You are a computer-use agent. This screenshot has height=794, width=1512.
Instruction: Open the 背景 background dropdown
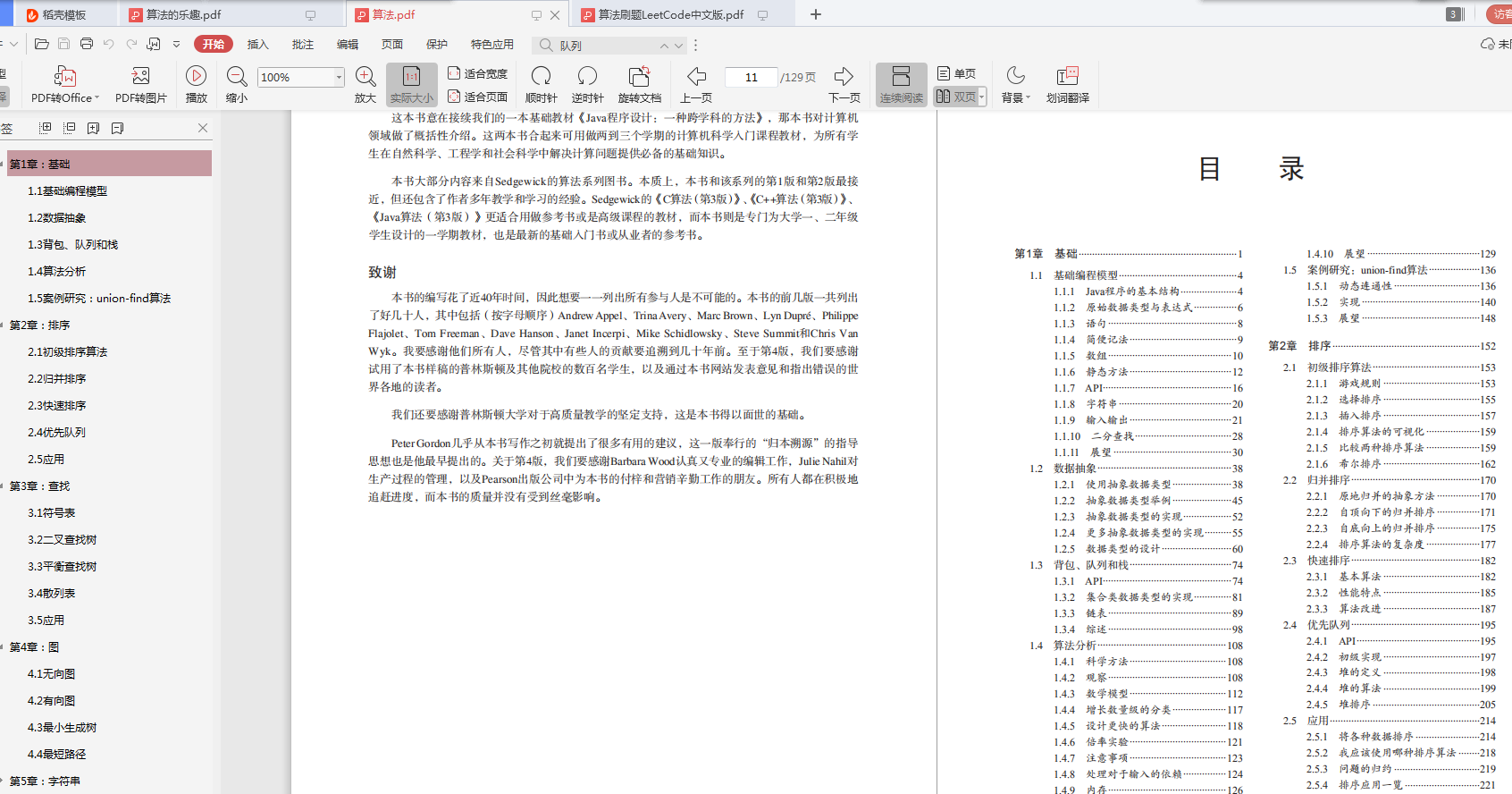coord(1016,84)
